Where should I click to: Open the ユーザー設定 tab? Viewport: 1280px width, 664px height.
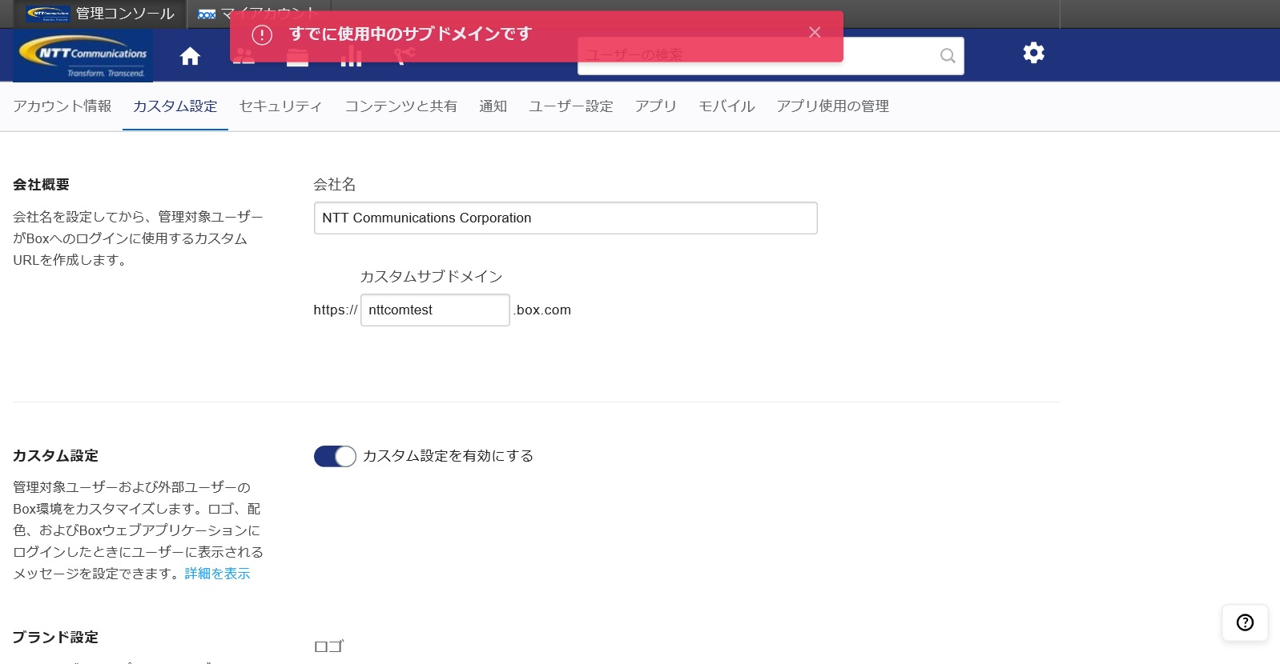tap(571, 106)
